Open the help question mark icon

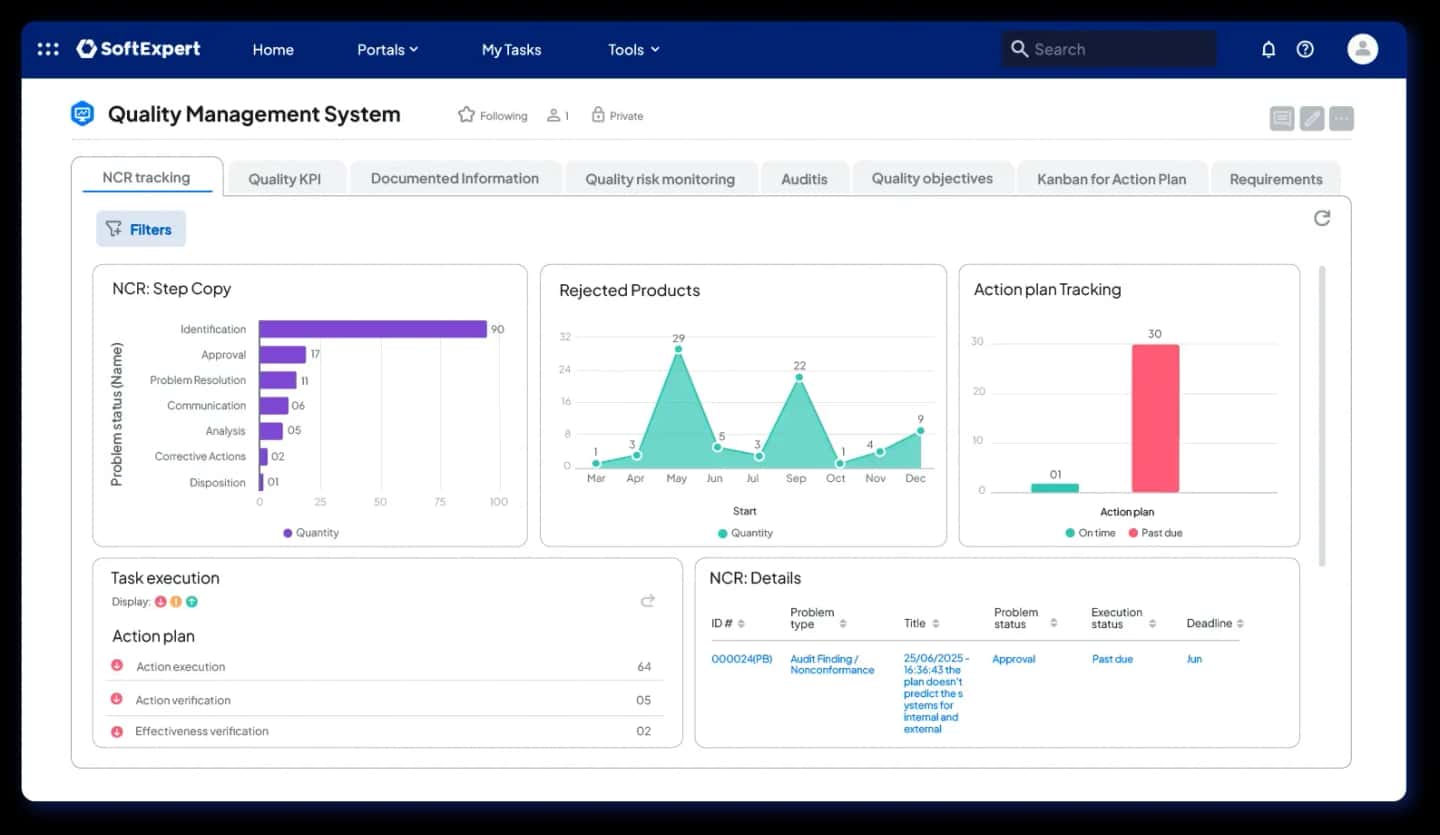(1305, 49)
